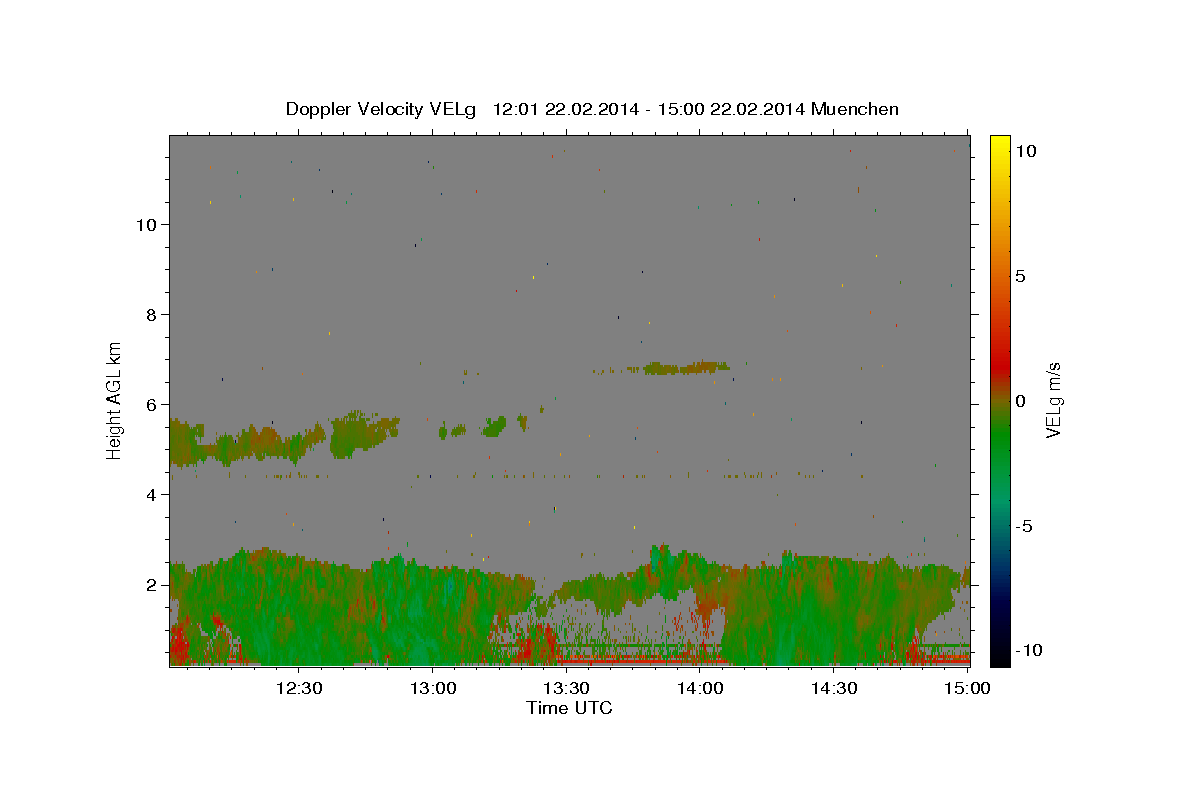Click the 12:30 time tick label
1200x800 pixels.
pos(299,688)
